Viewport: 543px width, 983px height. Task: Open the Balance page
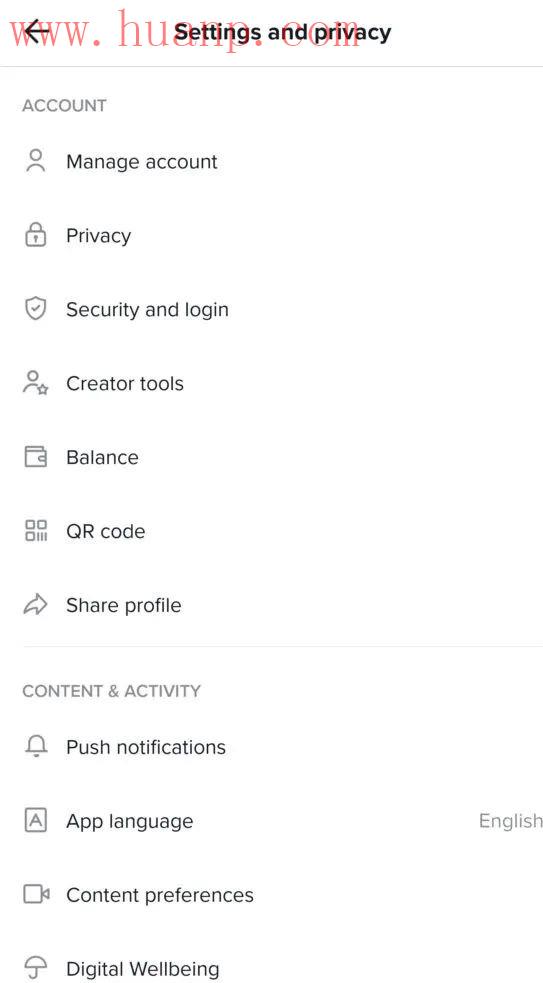pyautogui.click(x=272, y=457)
